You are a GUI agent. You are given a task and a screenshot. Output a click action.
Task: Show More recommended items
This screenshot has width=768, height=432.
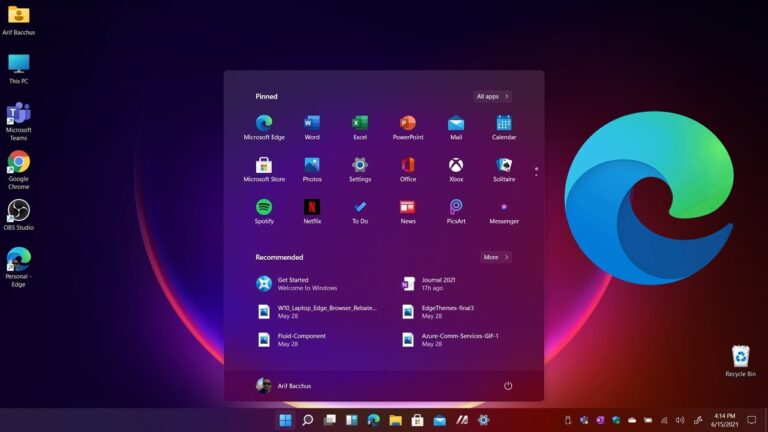[x=496, y=257]
